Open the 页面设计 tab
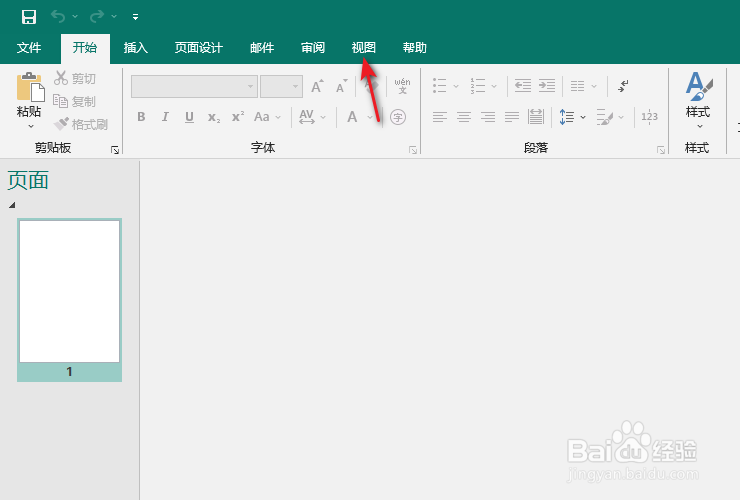This screenshot has width=740, height=500. click(199, 48)
